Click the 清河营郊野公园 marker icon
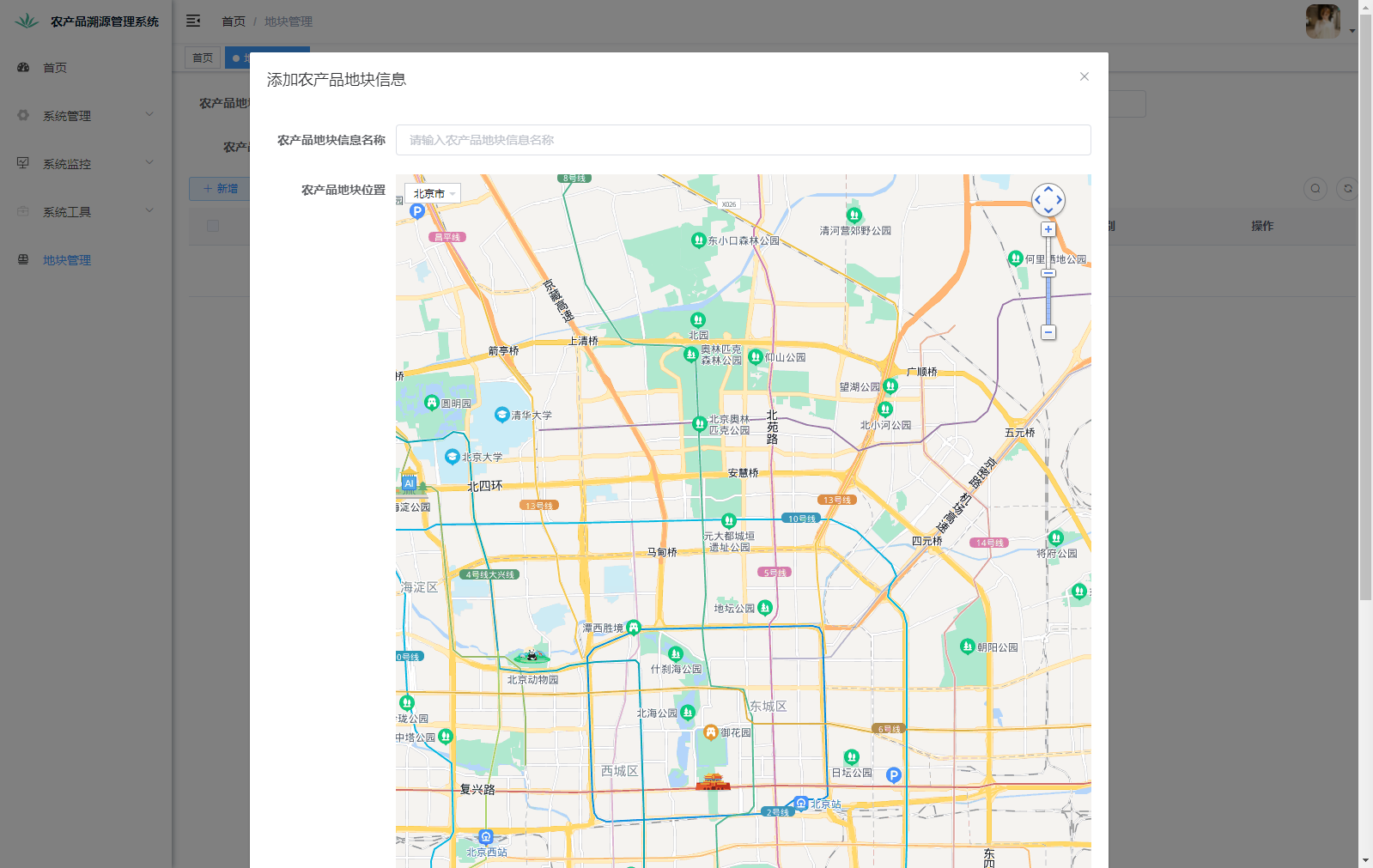Viewport: 1373px width, 868px height. 854,215
